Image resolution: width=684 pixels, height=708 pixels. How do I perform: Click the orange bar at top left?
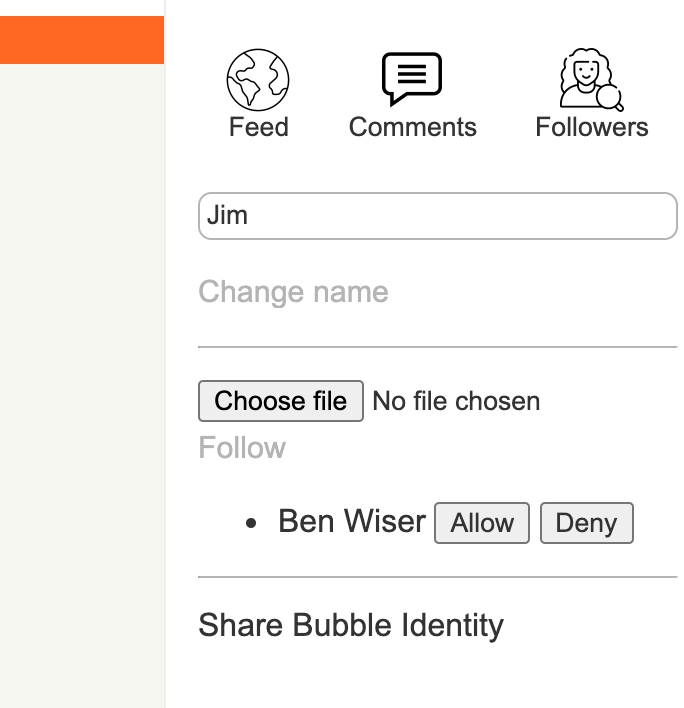tap(82, 40)
